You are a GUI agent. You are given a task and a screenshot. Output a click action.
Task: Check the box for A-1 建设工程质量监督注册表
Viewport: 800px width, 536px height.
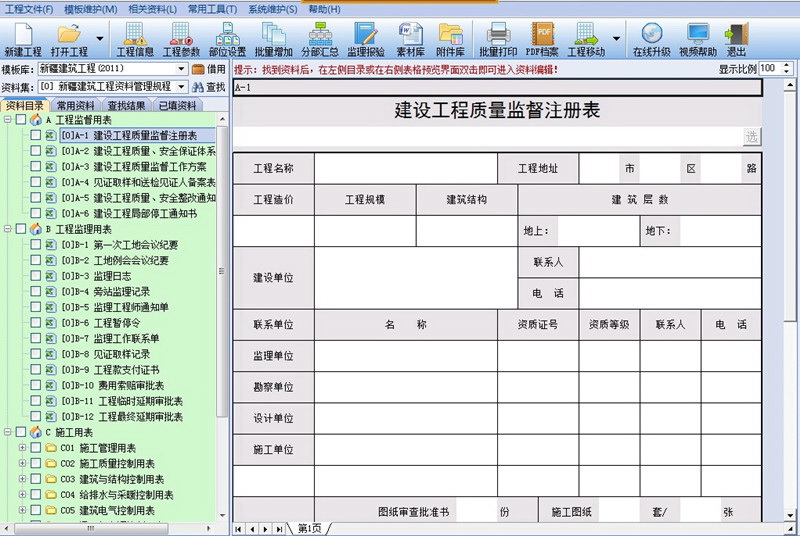click(35, 135)
